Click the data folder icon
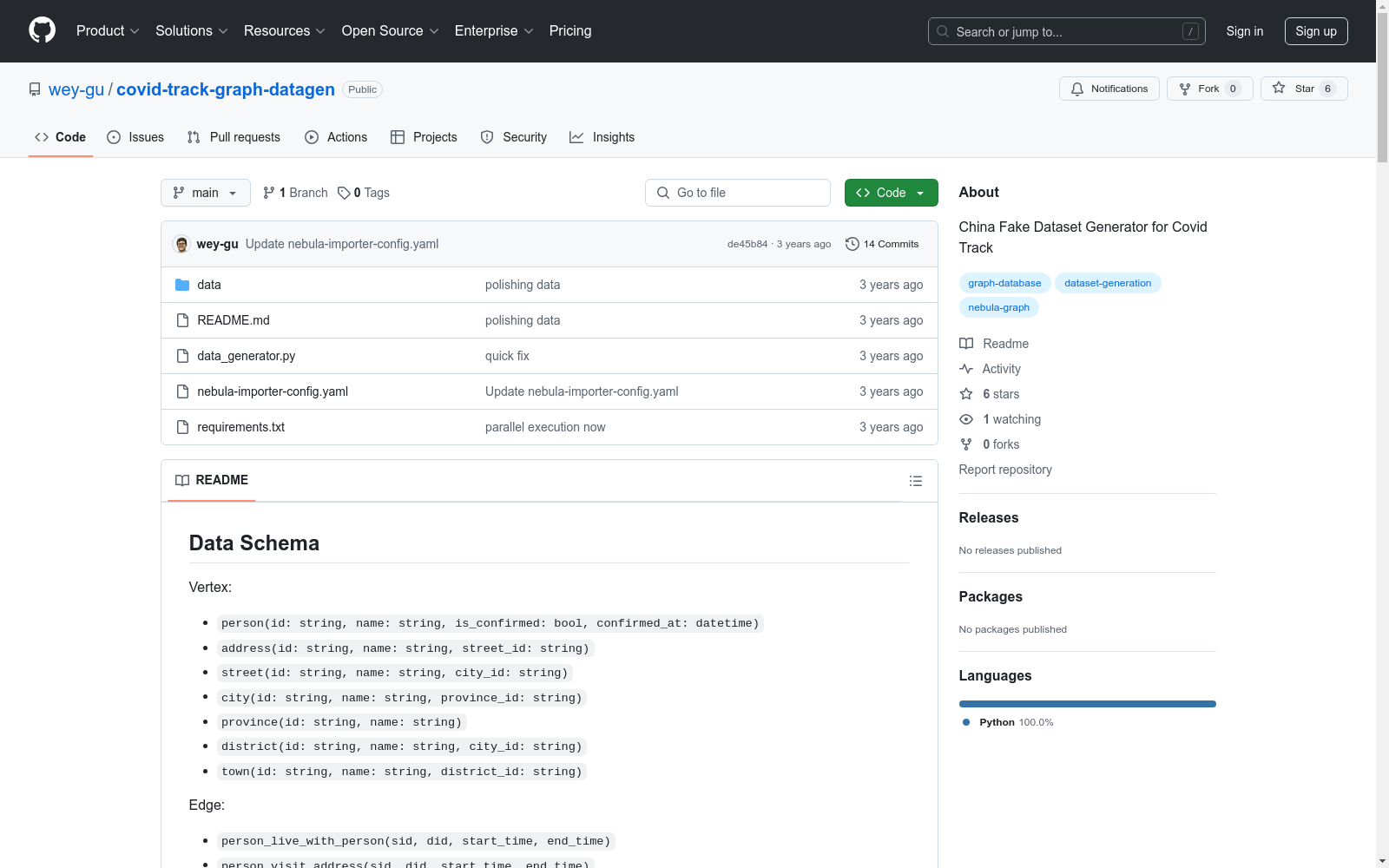Image resolution: width=1389 pixels, height=868 pixels. [182, 285]
